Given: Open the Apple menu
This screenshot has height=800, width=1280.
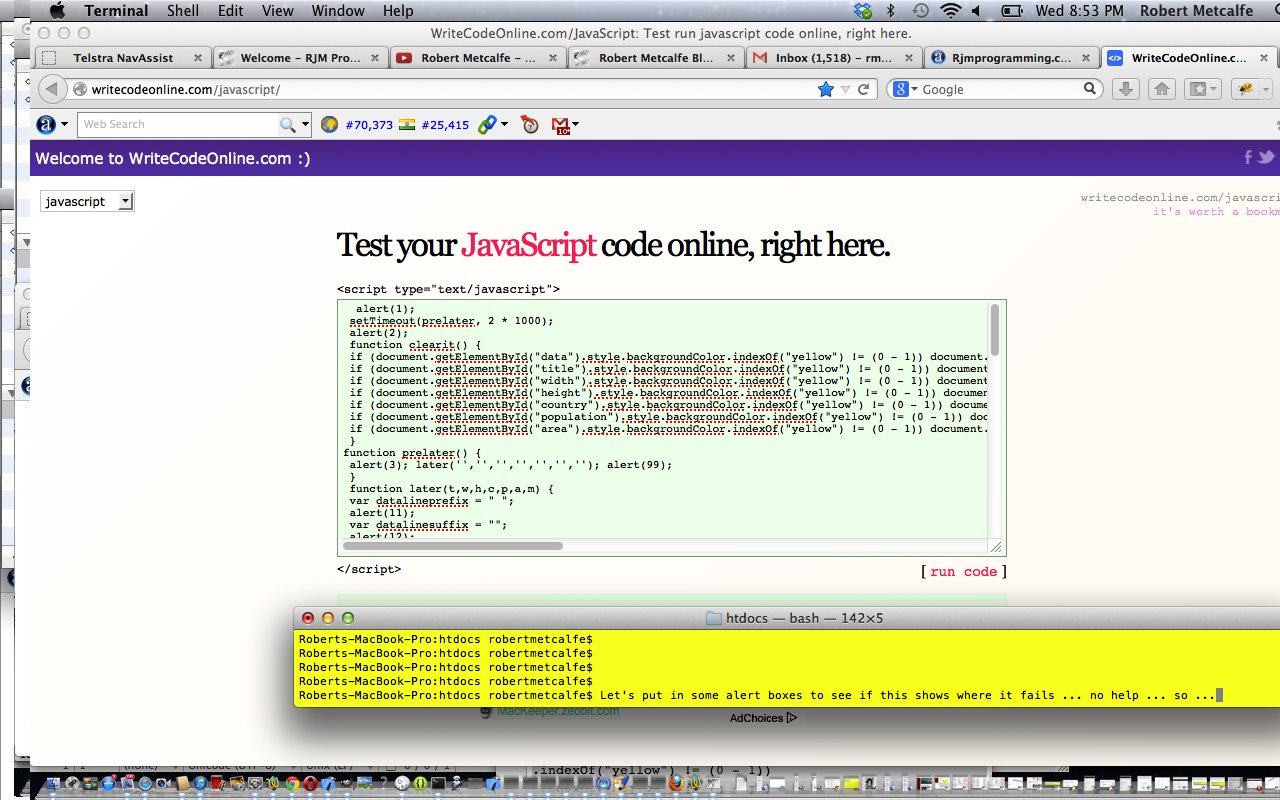Looking at the screenshot, I should point(57,11).
